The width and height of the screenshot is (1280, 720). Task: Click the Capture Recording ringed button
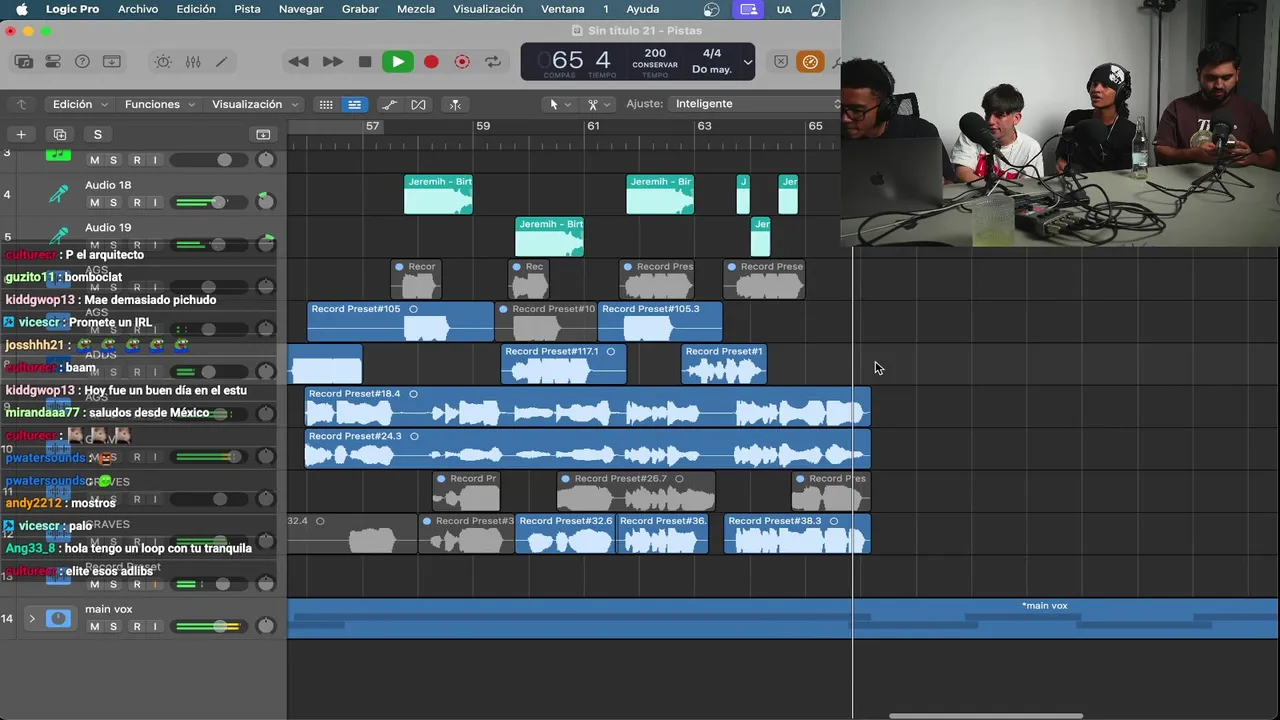pos(462,62)
